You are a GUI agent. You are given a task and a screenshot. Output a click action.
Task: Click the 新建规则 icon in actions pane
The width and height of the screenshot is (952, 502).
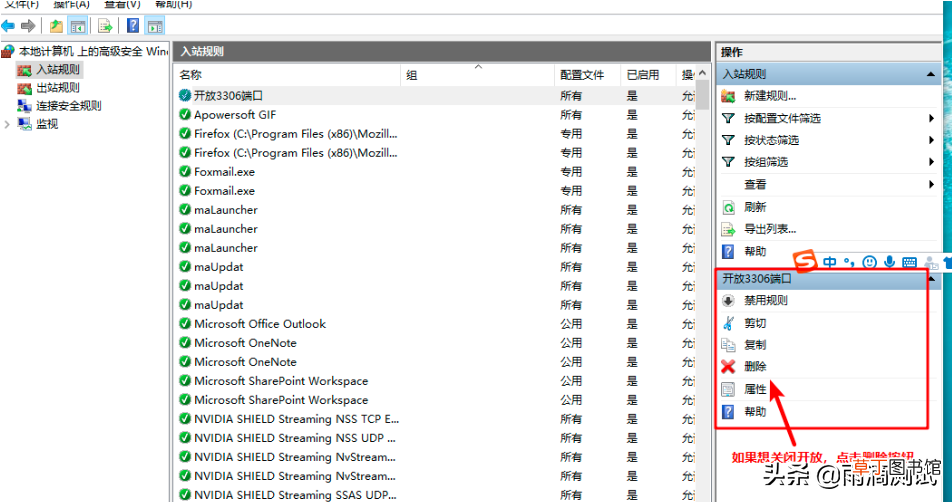(x=728, y=96)
